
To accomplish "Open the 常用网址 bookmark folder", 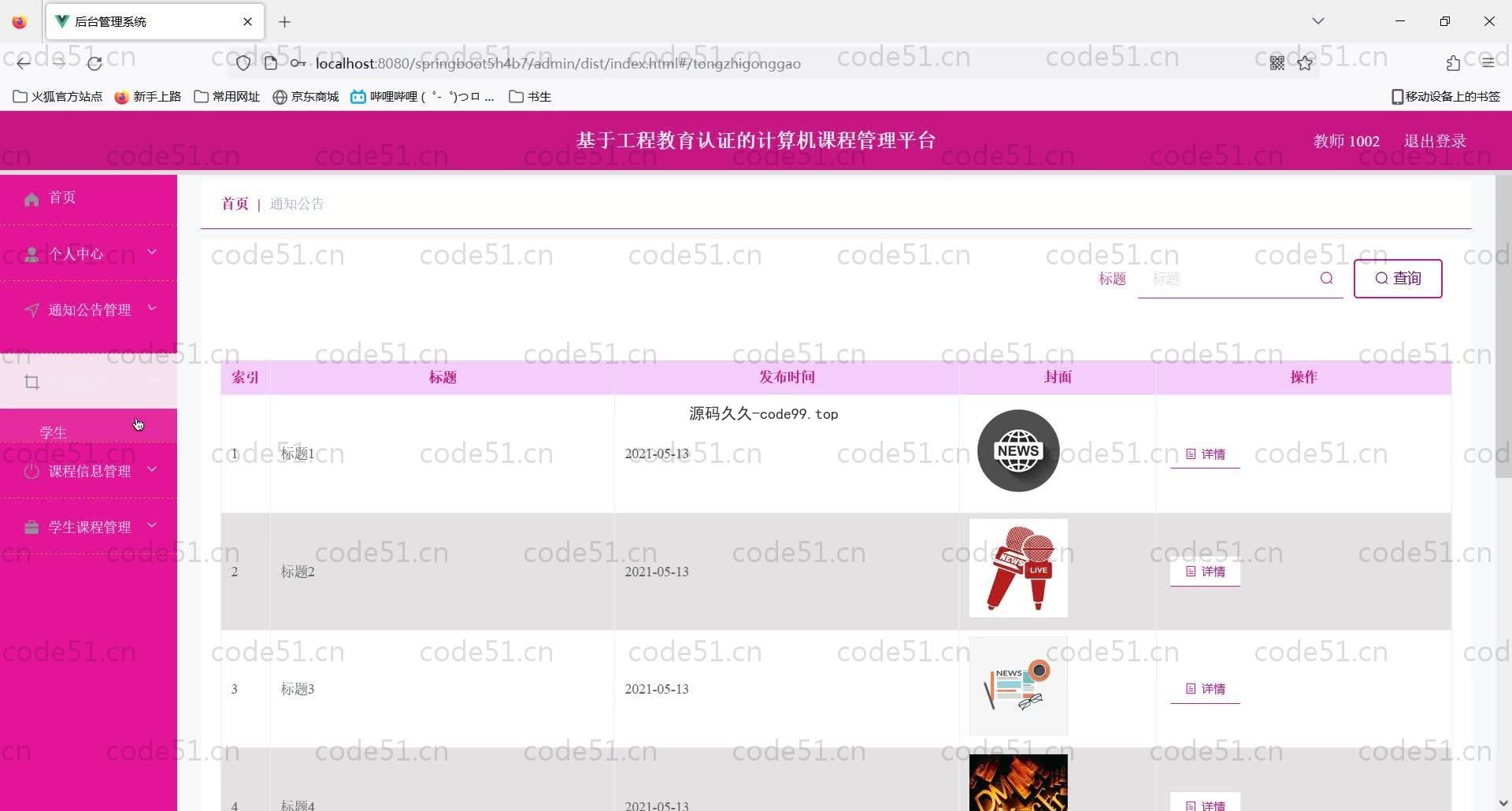I will click(x=227, y=97).
